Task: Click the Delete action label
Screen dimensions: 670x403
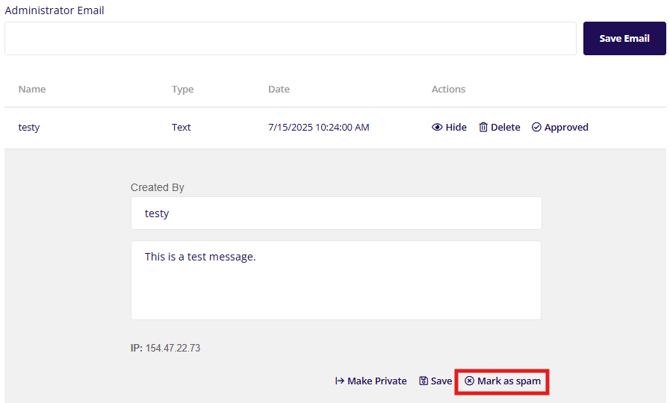Action: (505, 128)
